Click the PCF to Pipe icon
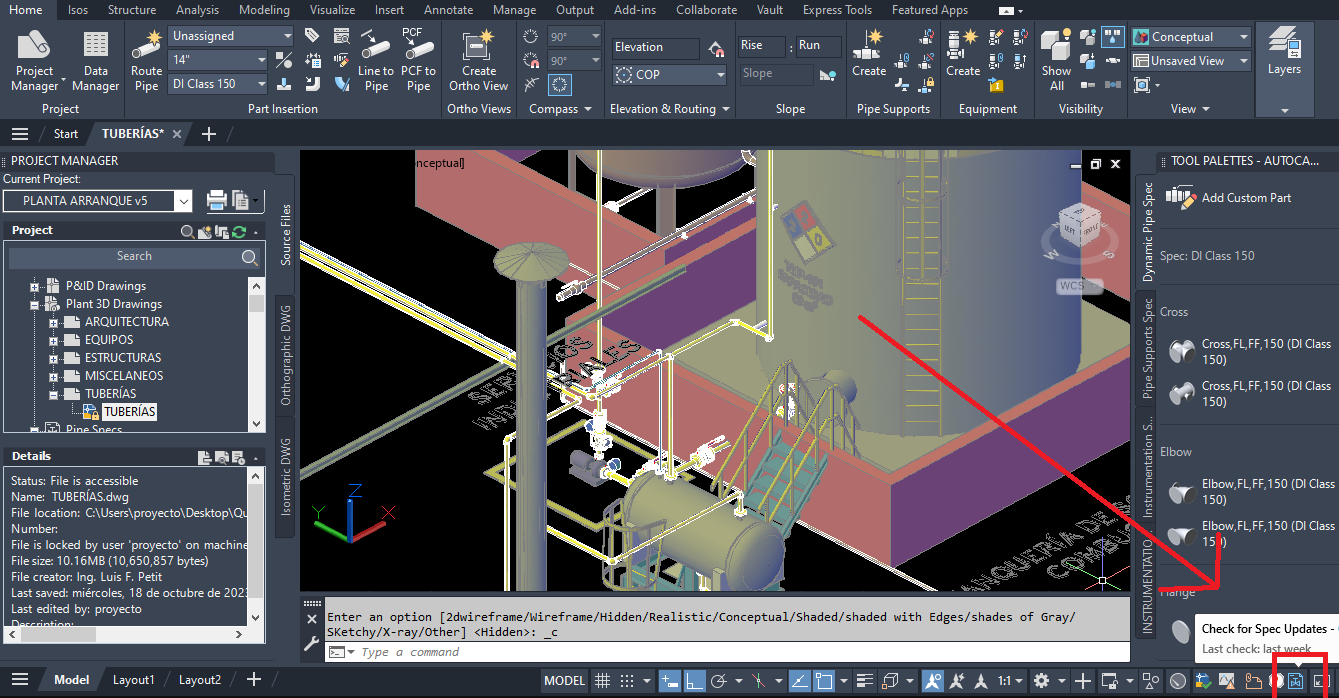Viewport: 1339px width, 698px height. click(417, 61)
